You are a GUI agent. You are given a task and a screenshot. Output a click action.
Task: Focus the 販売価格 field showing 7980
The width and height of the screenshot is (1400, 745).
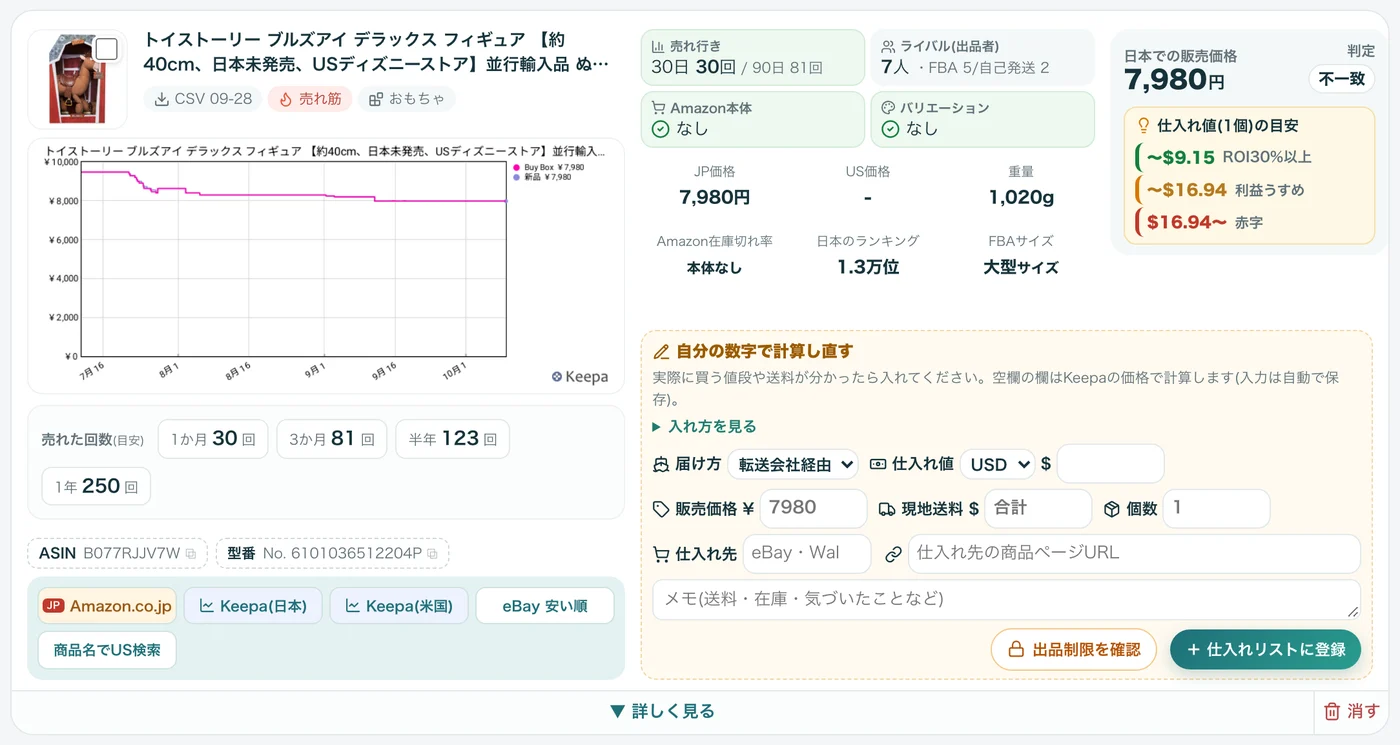[x=813, y=508]
